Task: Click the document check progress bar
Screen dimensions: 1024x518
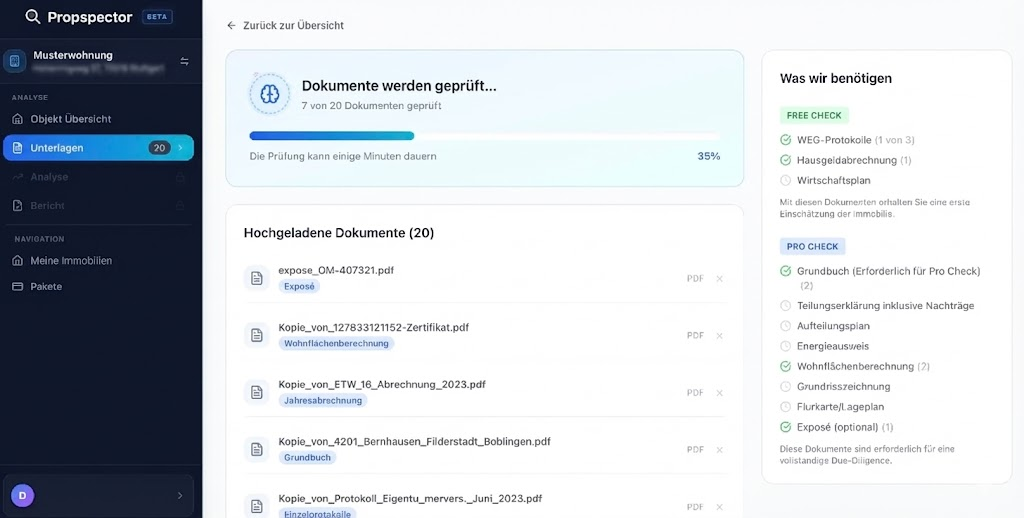Action: pyautogui.click(x=485, y=136)
